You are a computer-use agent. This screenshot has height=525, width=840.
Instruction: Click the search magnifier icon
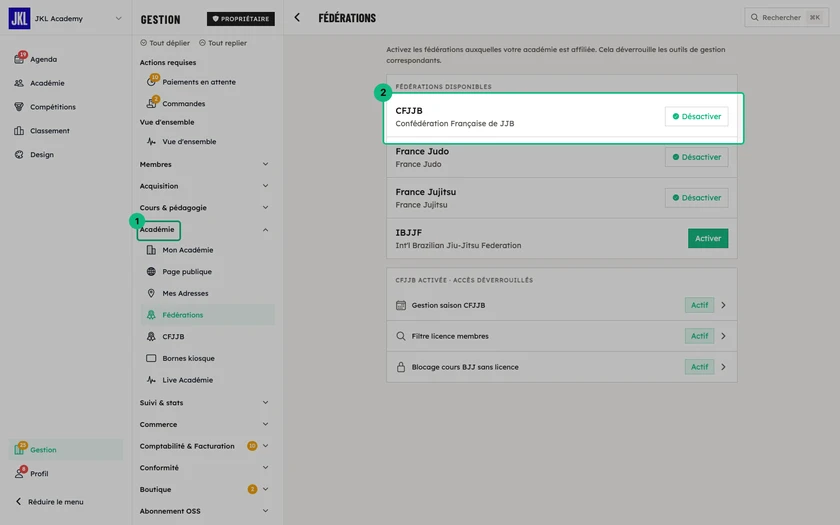pos(754,17)
